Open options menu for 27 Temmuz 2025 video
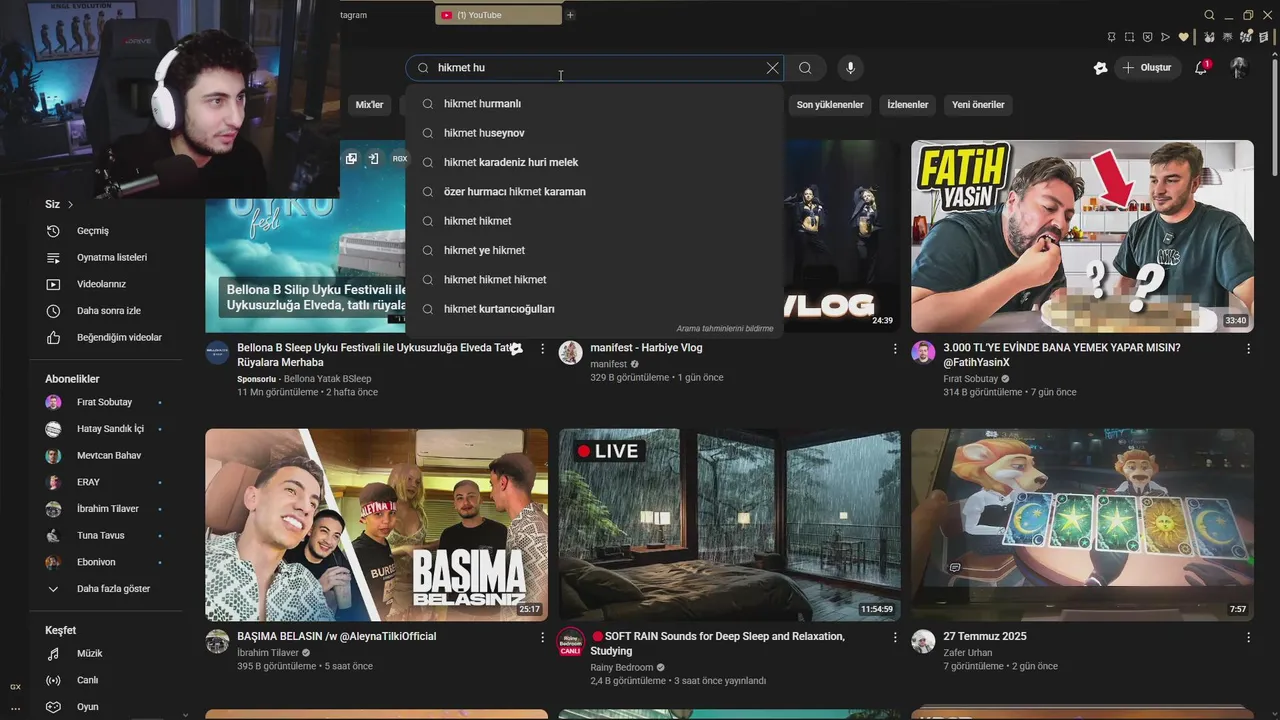This screenshot has height=720, width=1280. coord(1248,637)
